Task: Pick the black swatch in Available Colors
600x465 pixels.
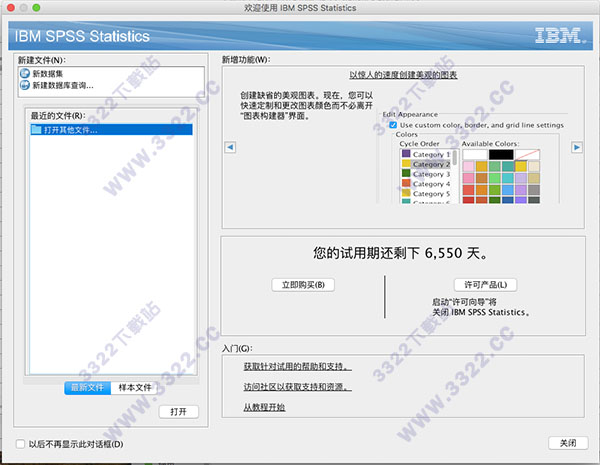Action: (x=501, y=155)
